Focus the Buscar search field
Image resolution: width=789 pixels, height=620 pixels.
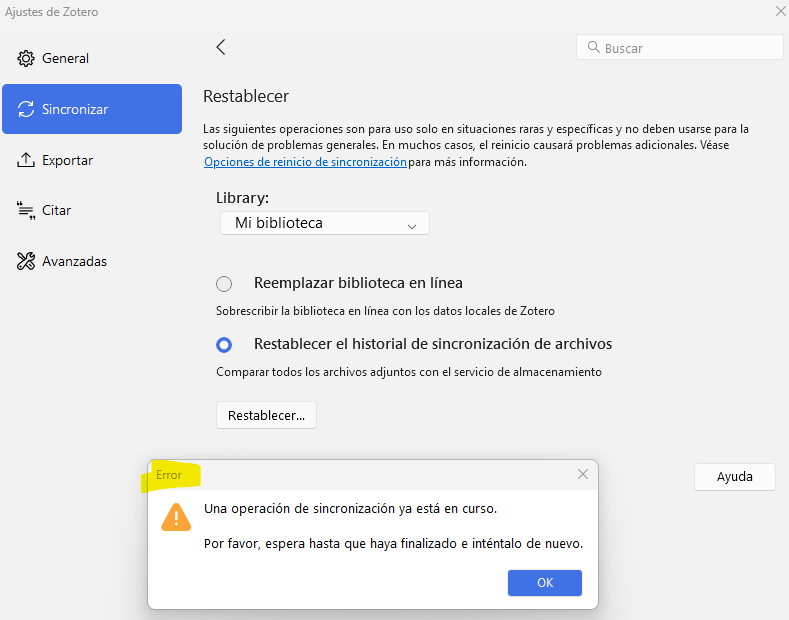(680, 47)
